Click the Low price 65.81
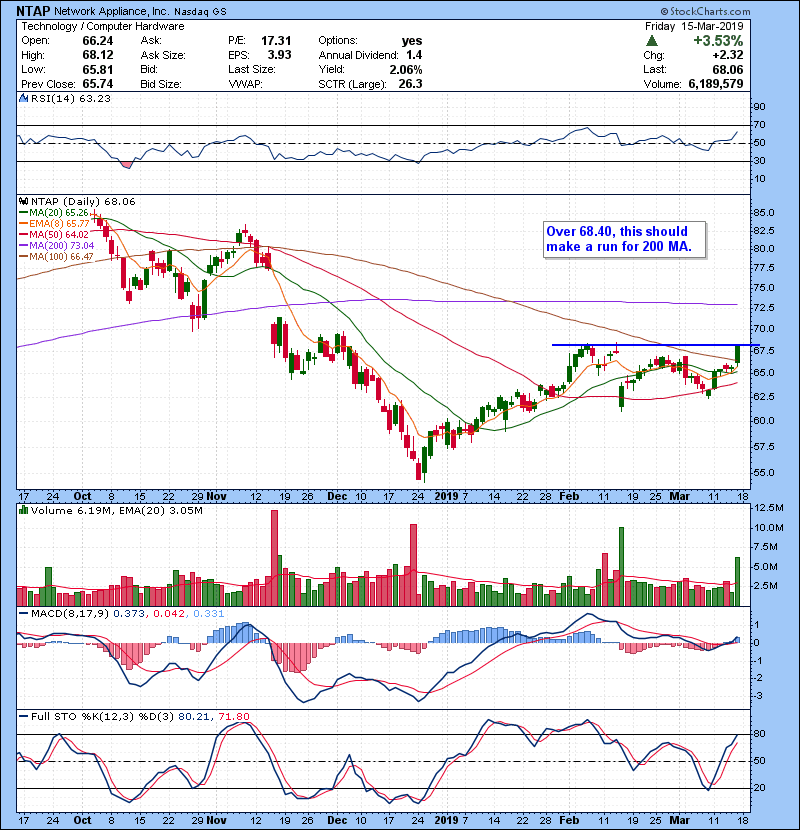Screen dimensions: 800x830 tap(97, 69)
